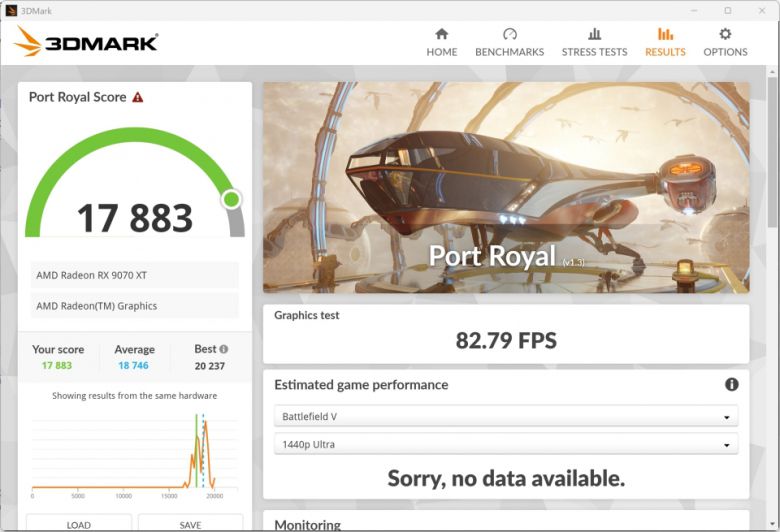Viewport: 780px width, 532px height.
Task: Click the Results chart icon
Action: pos(665,34)
